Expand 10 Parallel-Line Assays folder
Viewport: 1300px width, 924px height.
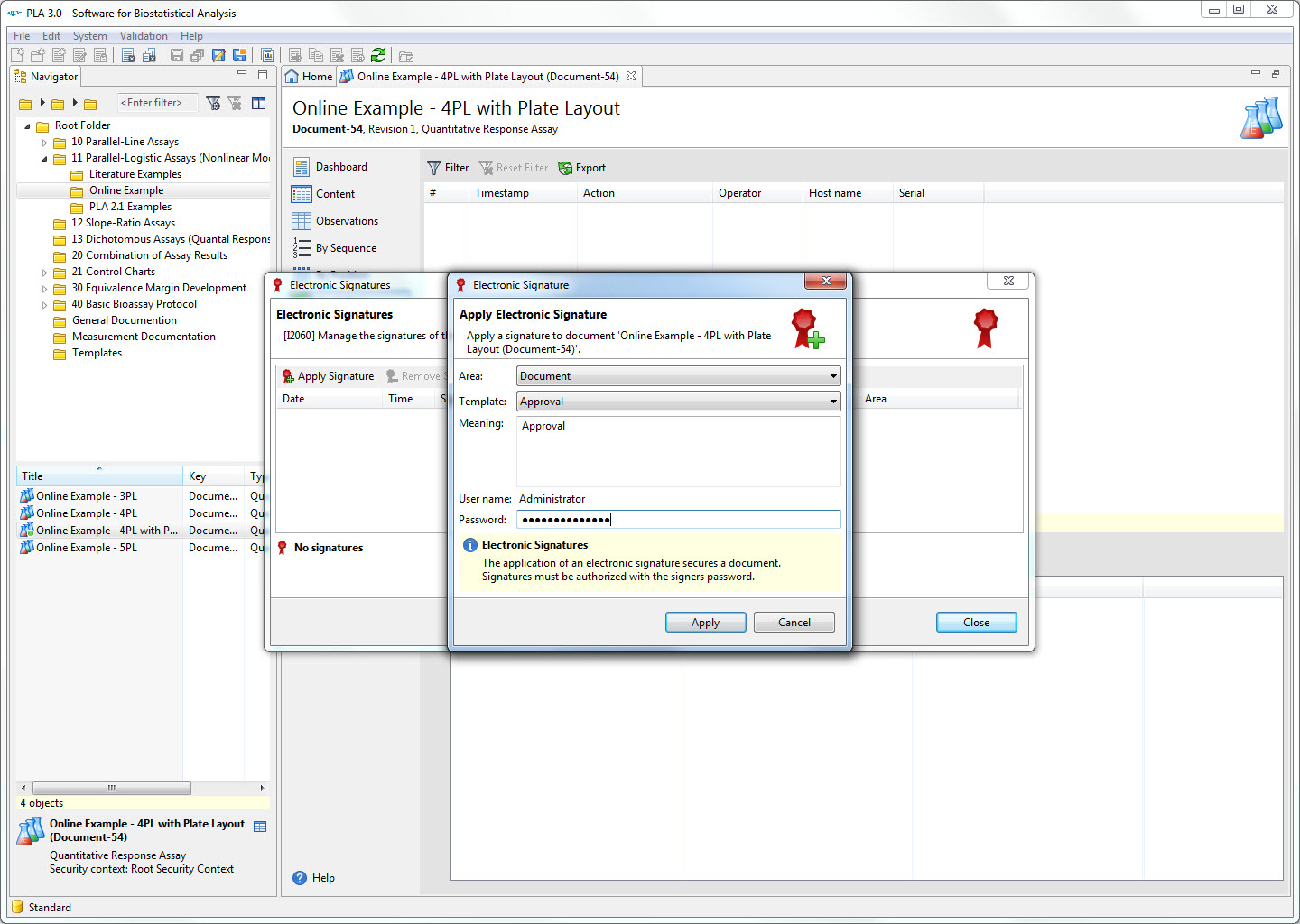(x=44, y=143)
